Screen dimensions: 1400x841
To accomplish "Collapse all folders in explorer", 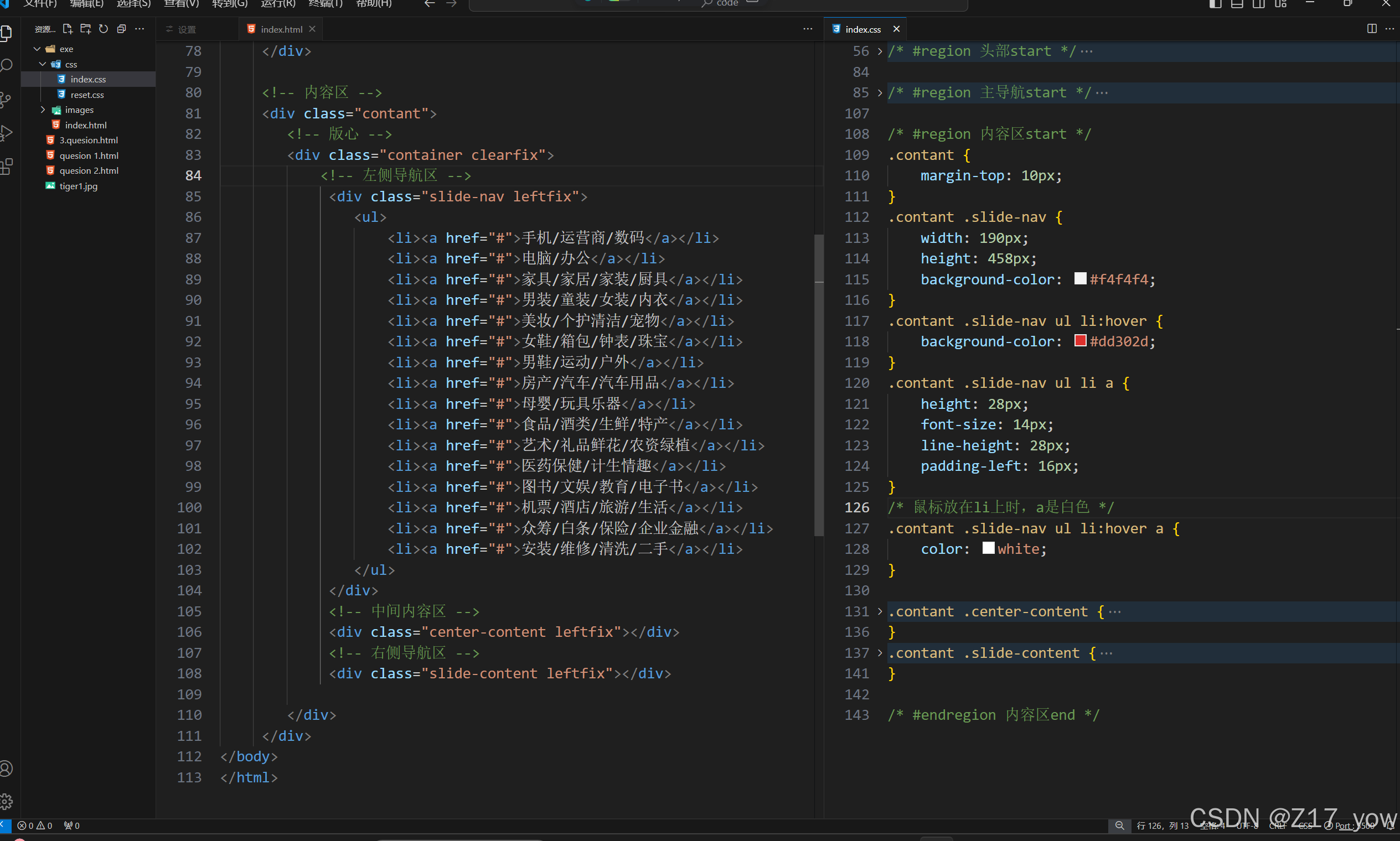I will [121, 29].
